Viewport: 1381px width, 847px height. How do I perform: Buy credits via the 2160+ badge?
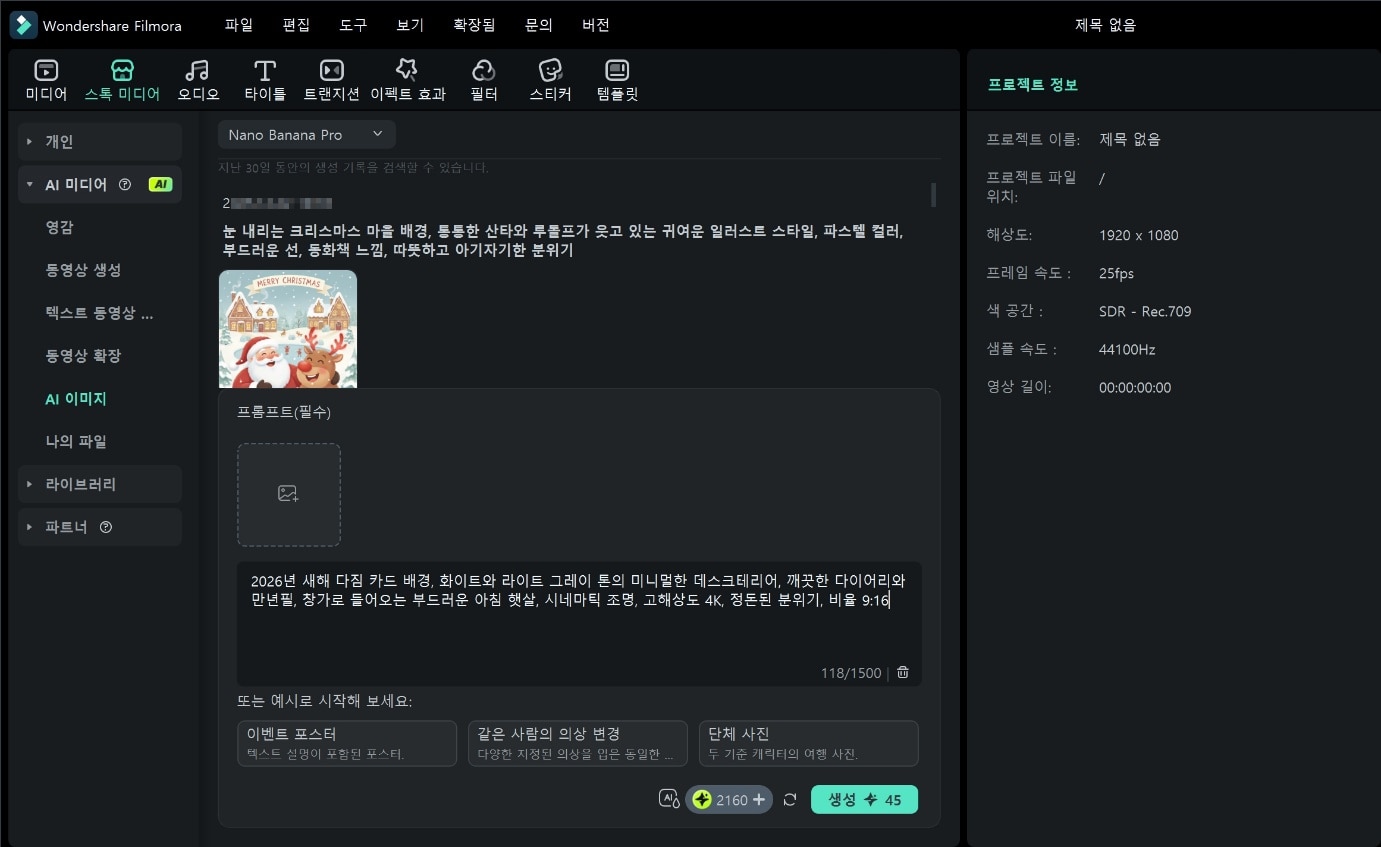point(728,799)
